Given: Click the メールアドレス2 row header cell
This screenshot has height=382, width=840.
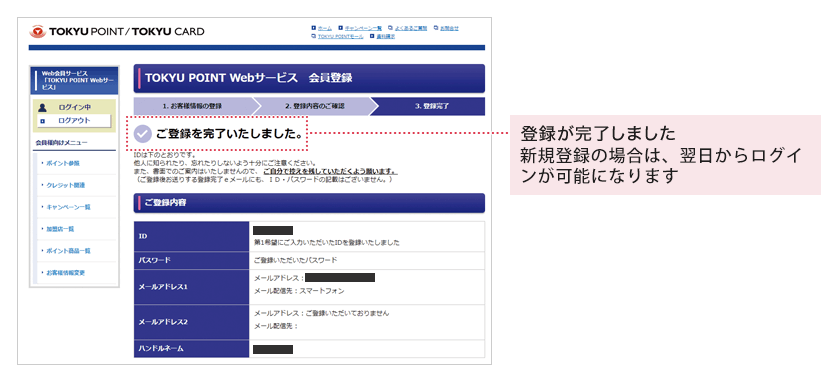Looking at the screenshot, I should (x=192, y=322).
